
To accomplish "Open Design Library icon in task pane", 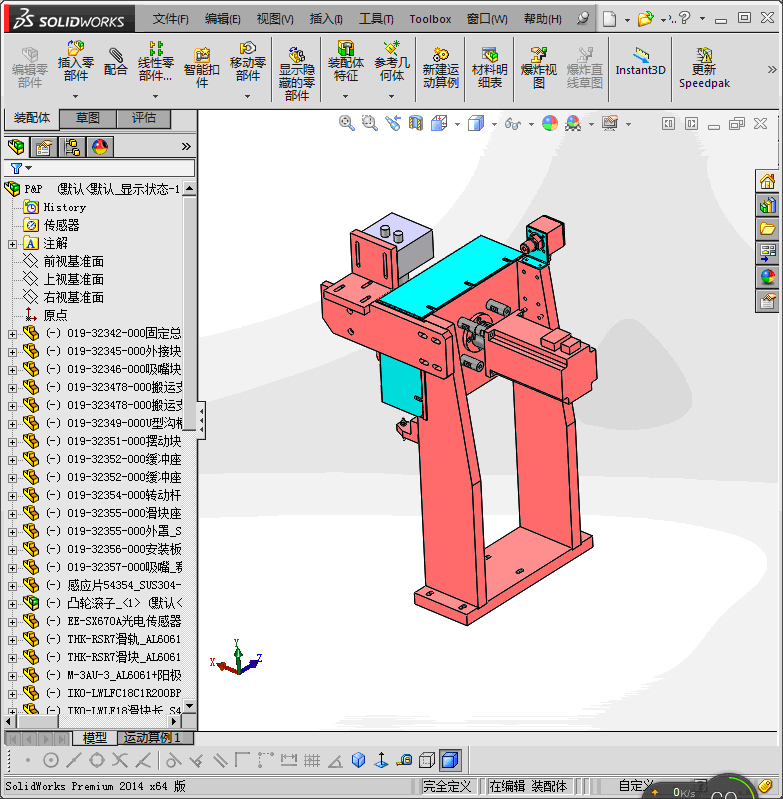I will click(x=767, y=205).
